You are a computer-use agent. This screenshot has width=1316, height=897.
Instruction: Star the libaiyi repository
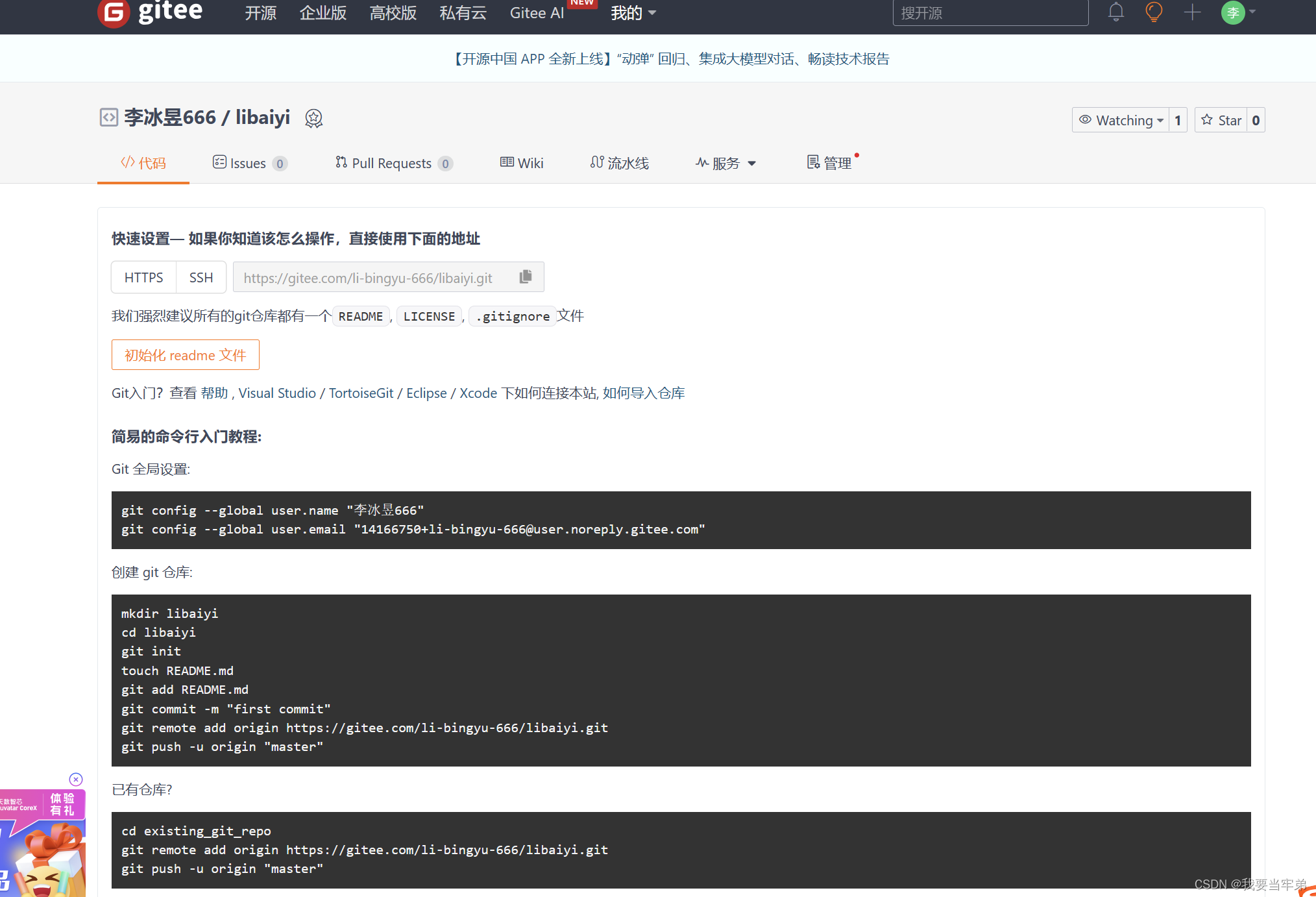(1221, 120)
